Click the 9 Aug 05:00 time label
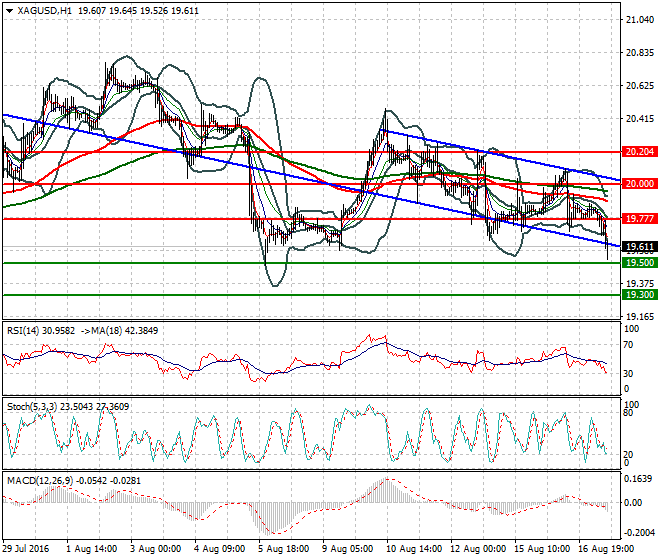Screen dimensions: 660x560 tap(347, 549)
